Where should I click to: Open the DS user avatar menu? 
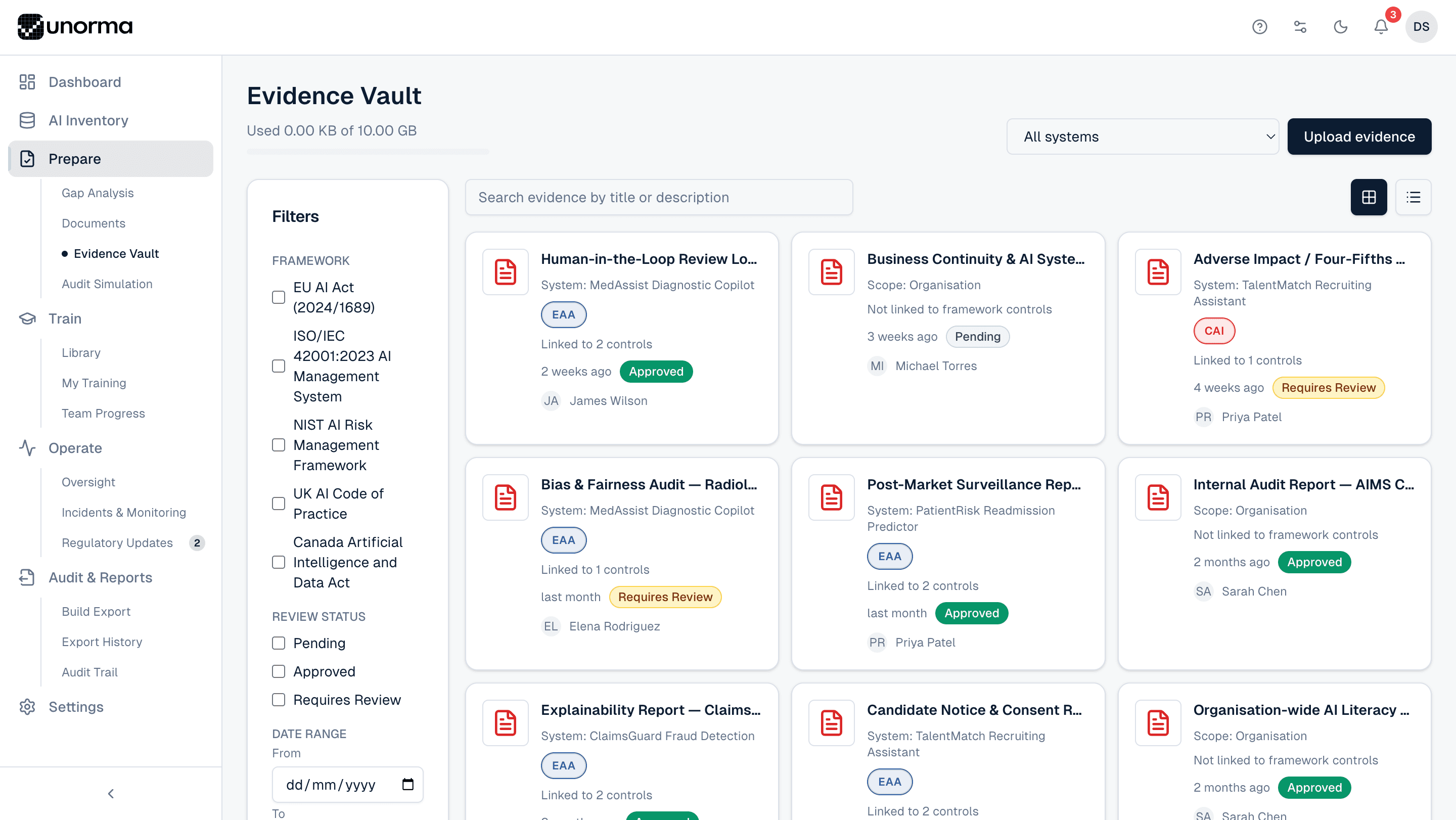click(1421, 27)
